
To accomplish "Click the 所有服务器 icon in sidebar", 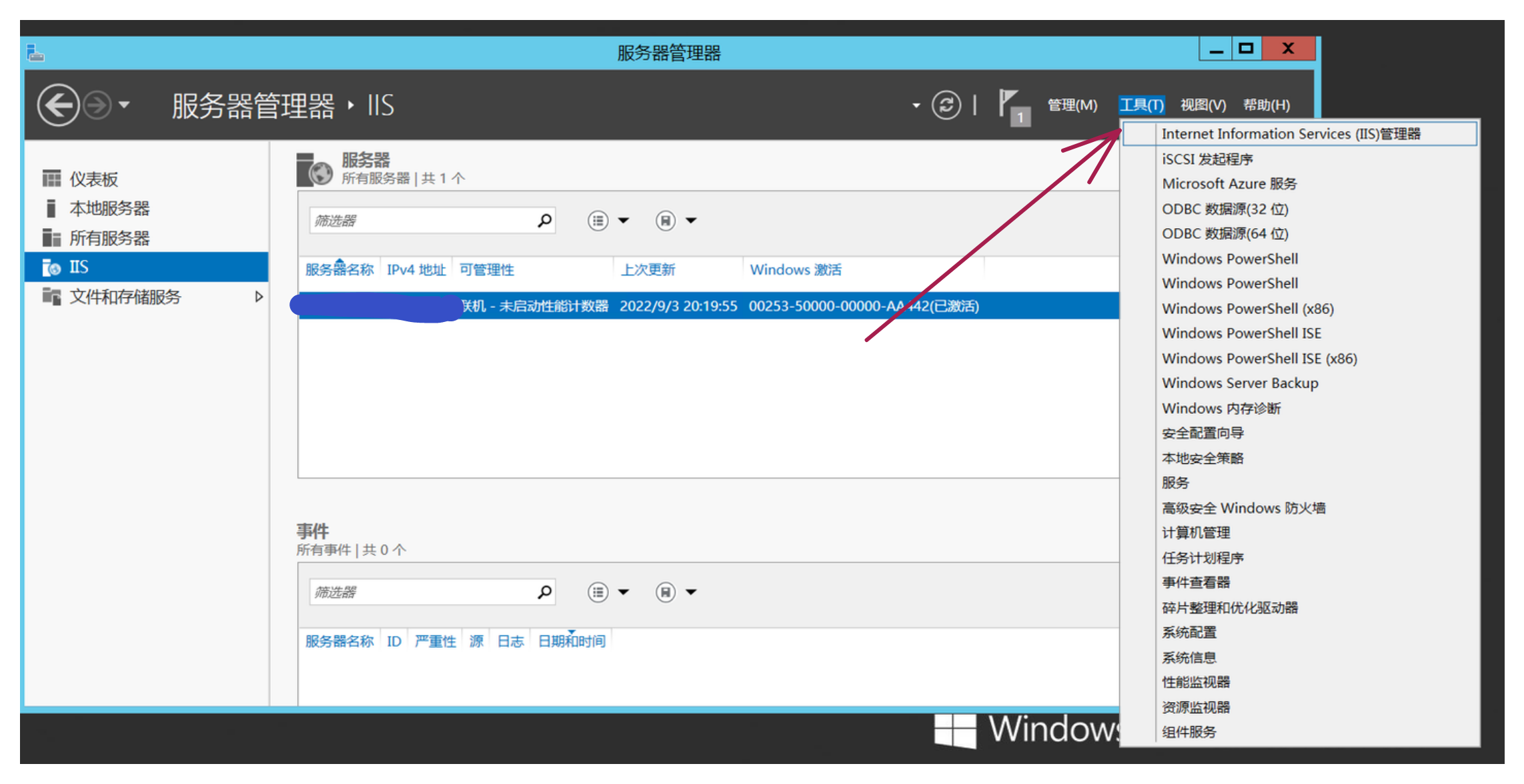I will pyautogui.click(x=51, y=237).
